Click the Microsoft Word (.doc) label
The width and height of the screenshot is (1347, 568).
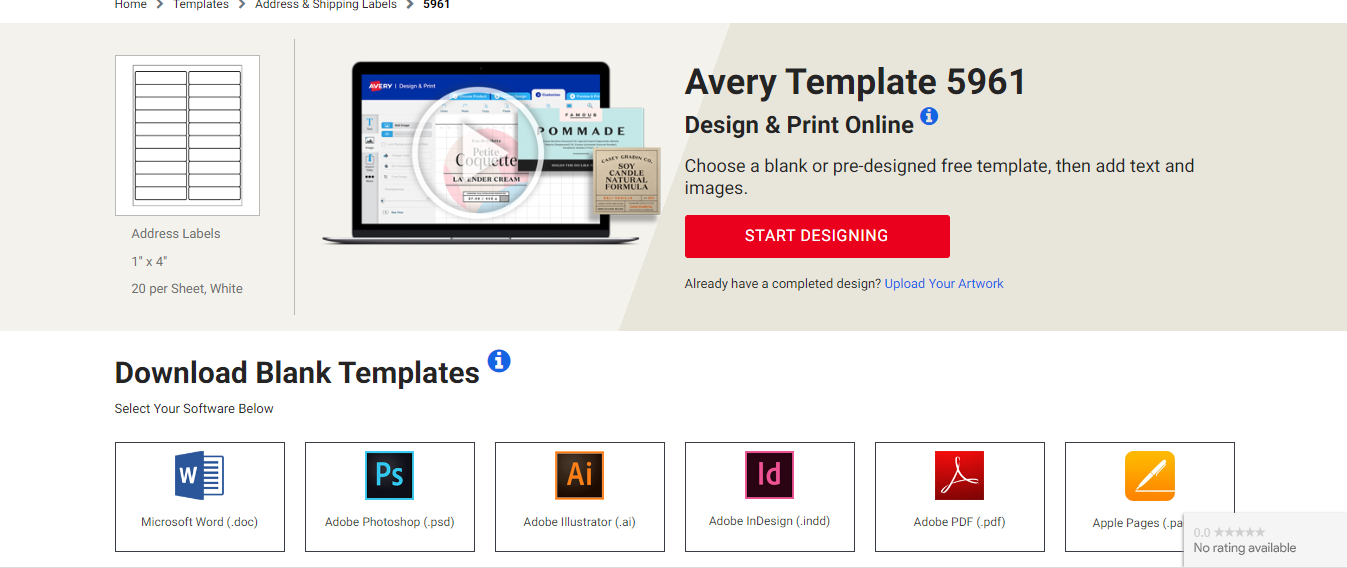click(x=199, y=522)
